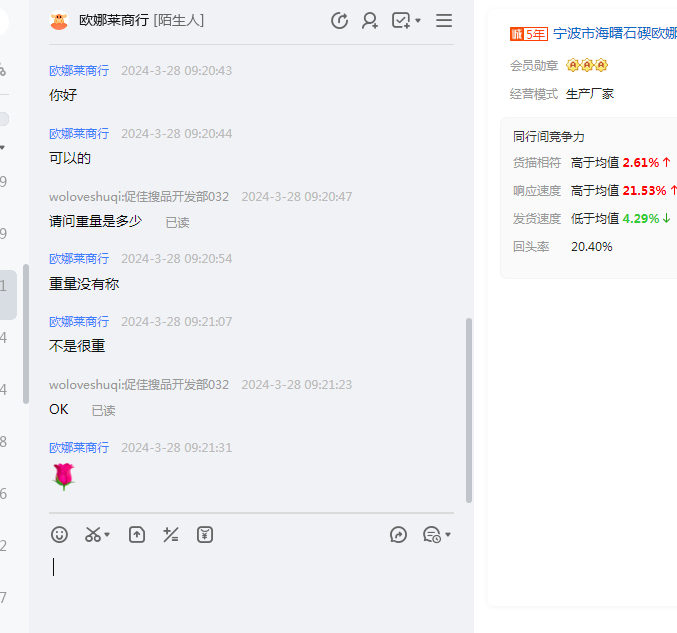677x633 pixels.
Task: Click chat title 欧娜莱商行 [陌生人]
Action: click(141, 20)
